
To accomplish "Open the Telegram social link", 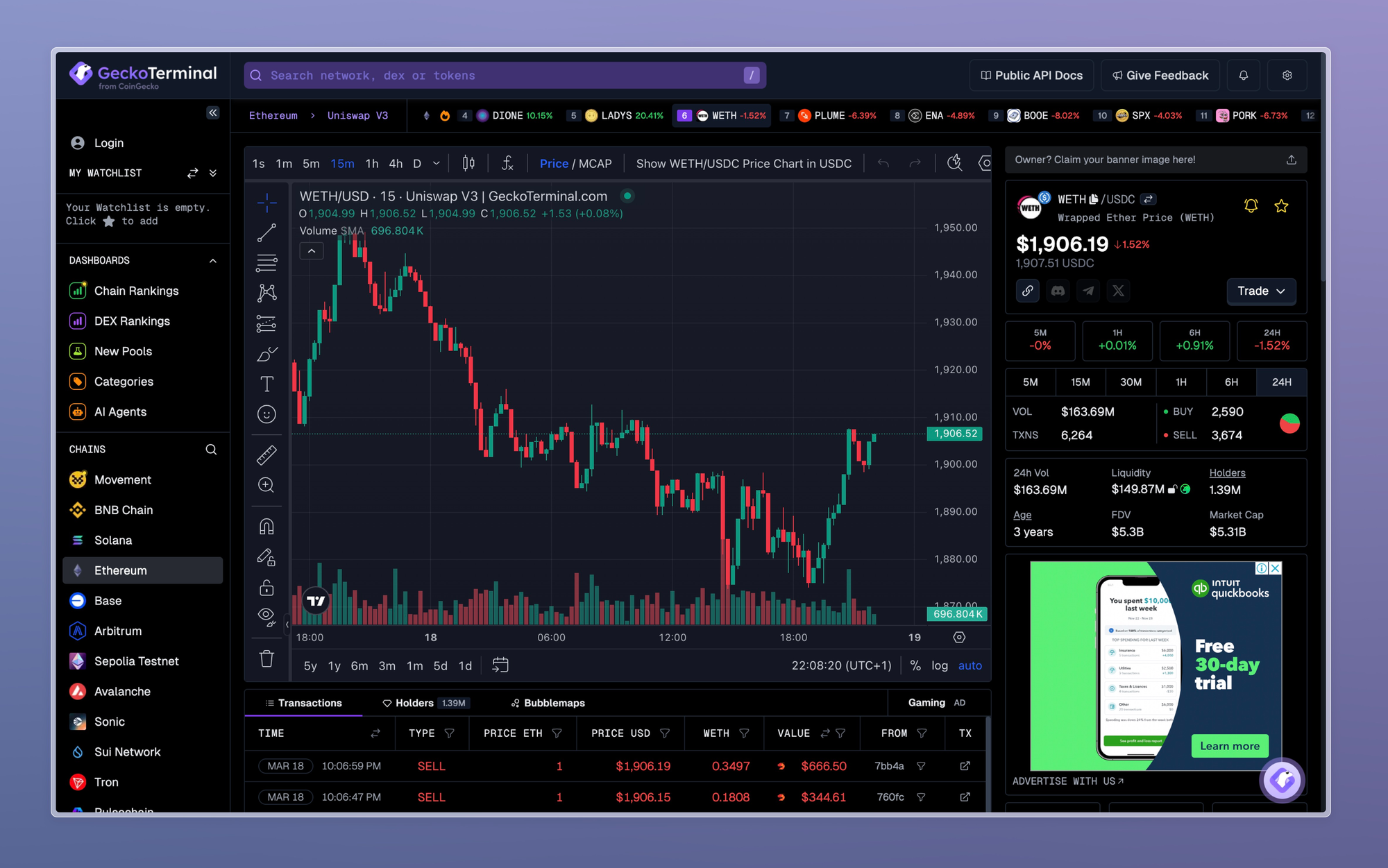I will pos(1088,291).
